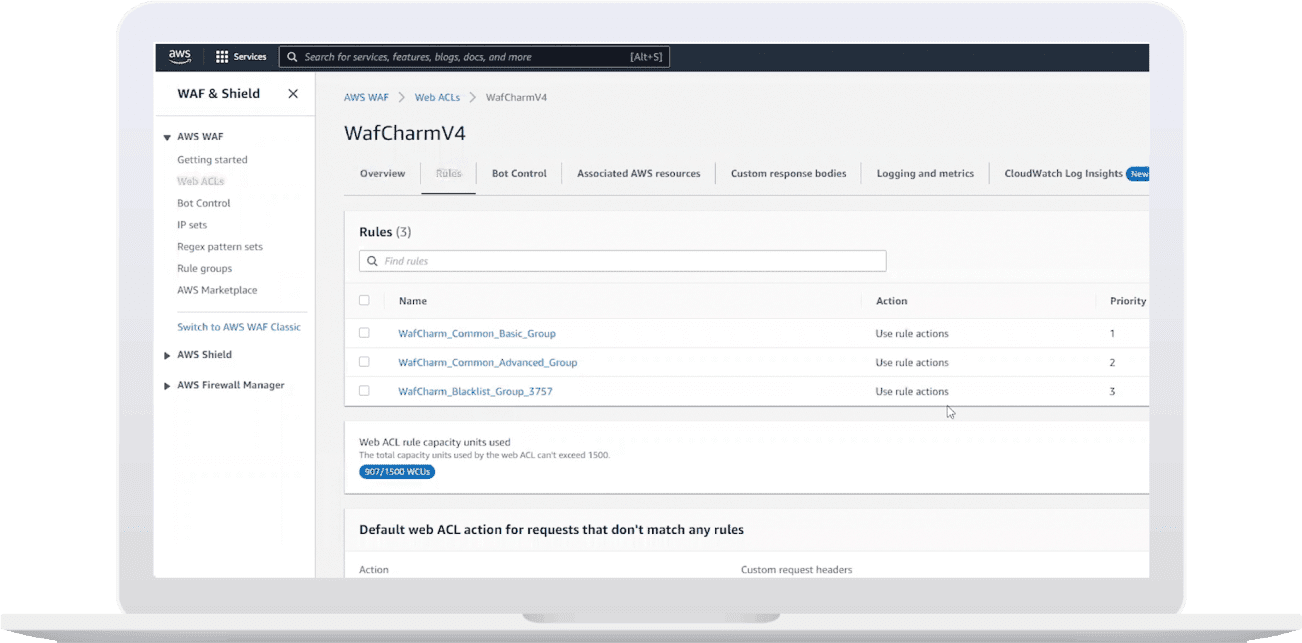Click the search magnifier in top bar
The image size is (1302, 643).
292,57
